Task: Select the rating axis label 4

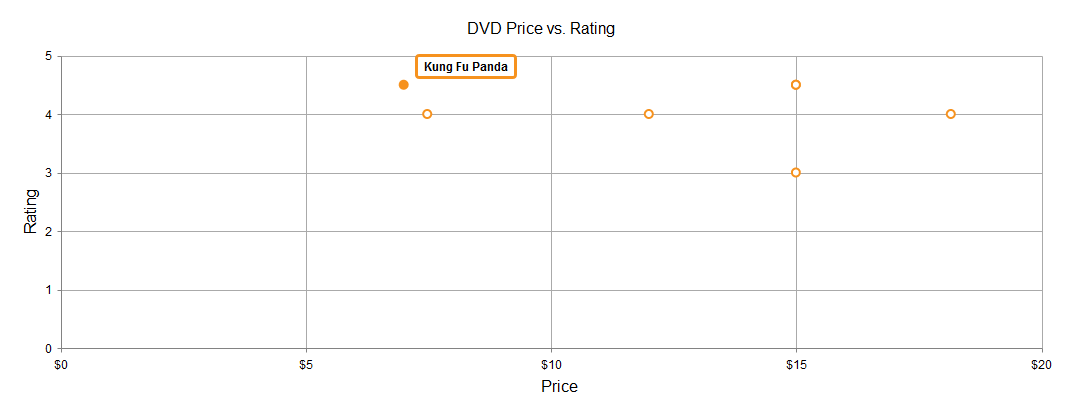Action: coord(49,114)
